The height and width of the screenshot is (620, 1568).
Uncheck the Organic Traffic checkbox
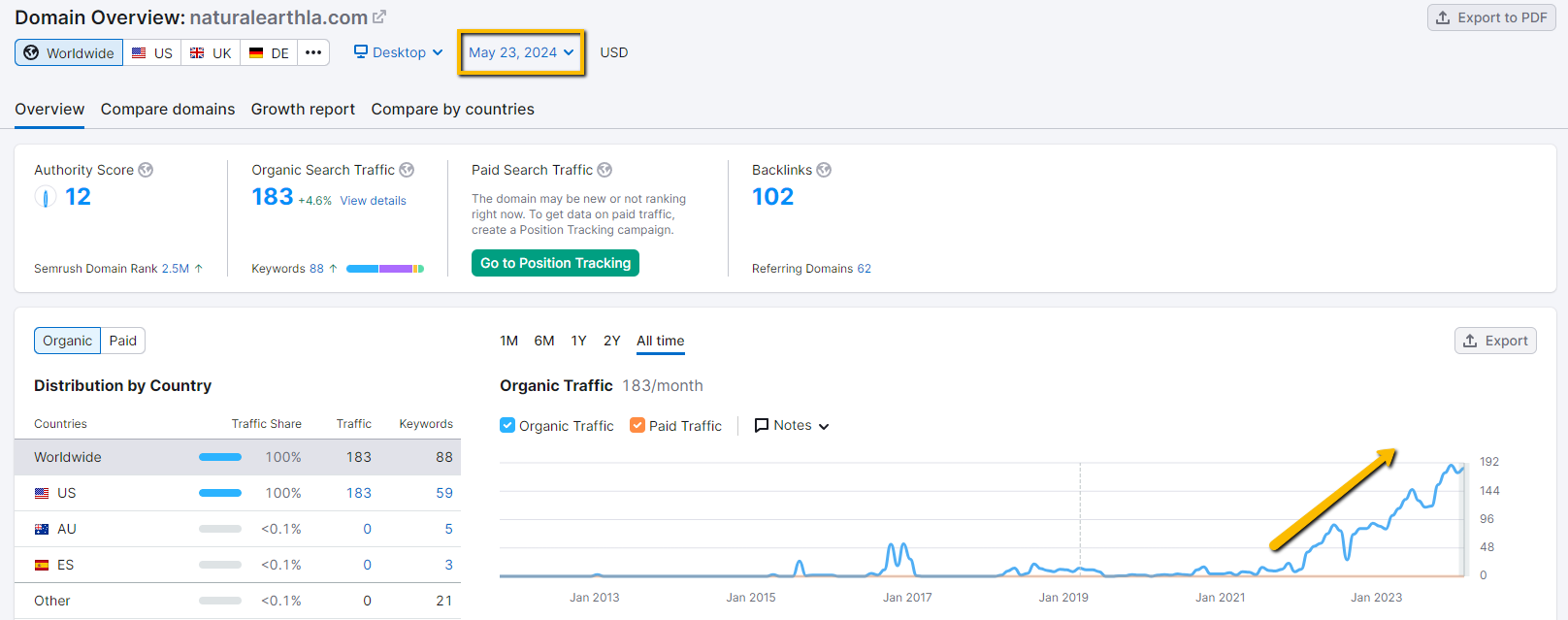click(x=507, y=425)
